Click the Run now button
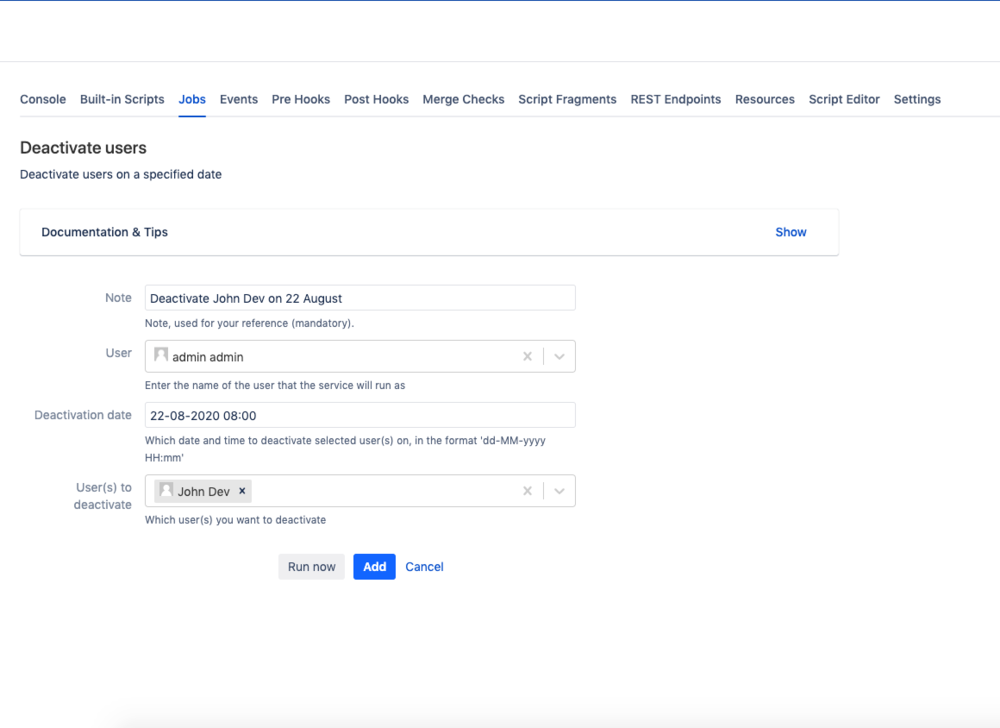This screenshot has height=728, width=1000. click(311, 567)
